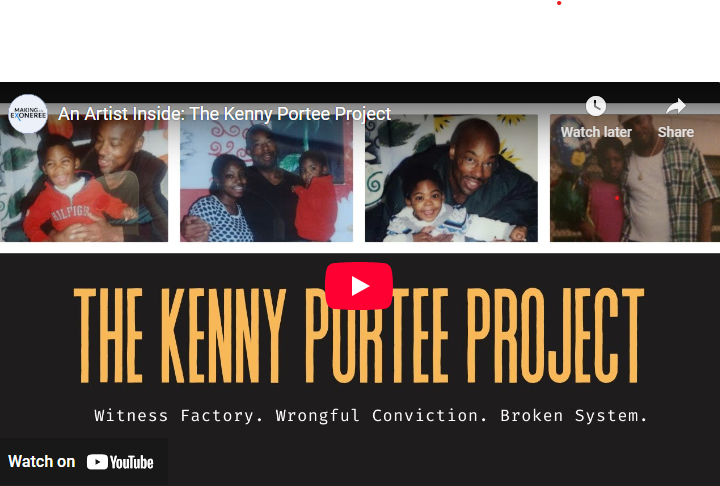The image size is (720, 486).
Task: Click the small YouTube play icon beside wordmark
Action: 97,462
